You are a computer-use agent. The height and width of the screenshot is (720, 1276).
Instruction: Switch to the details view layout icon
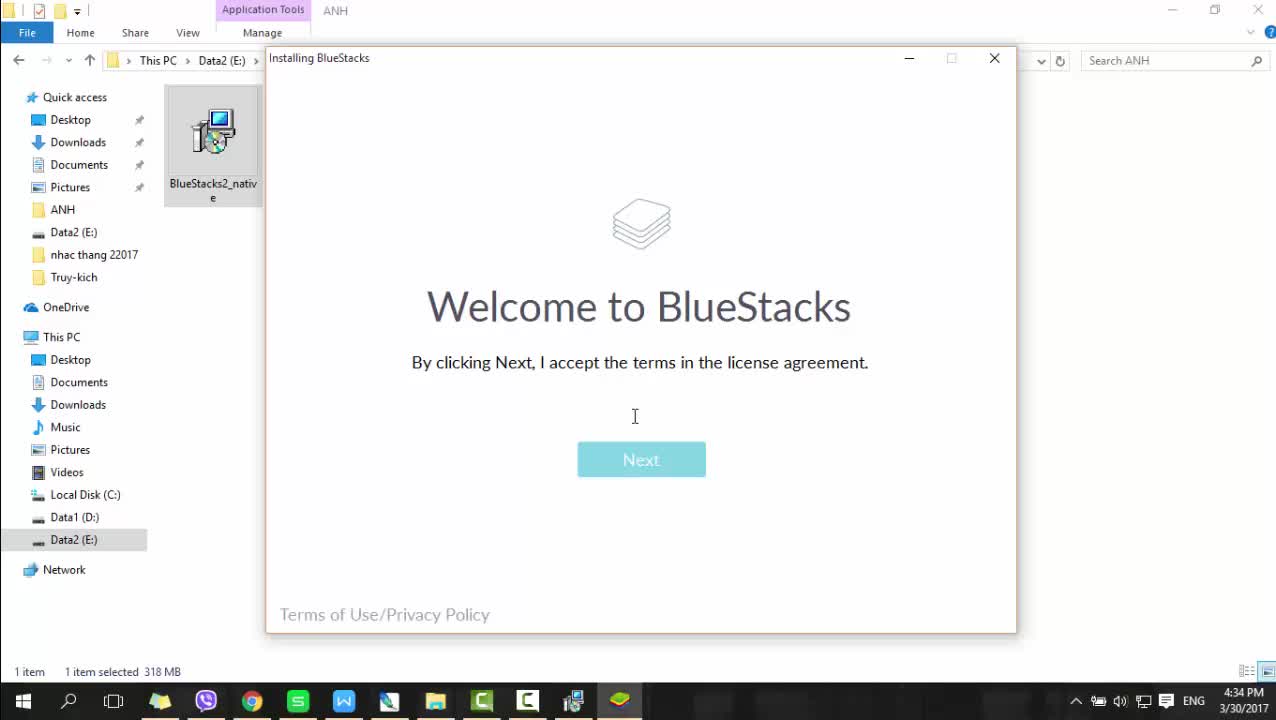(1247, 671)
